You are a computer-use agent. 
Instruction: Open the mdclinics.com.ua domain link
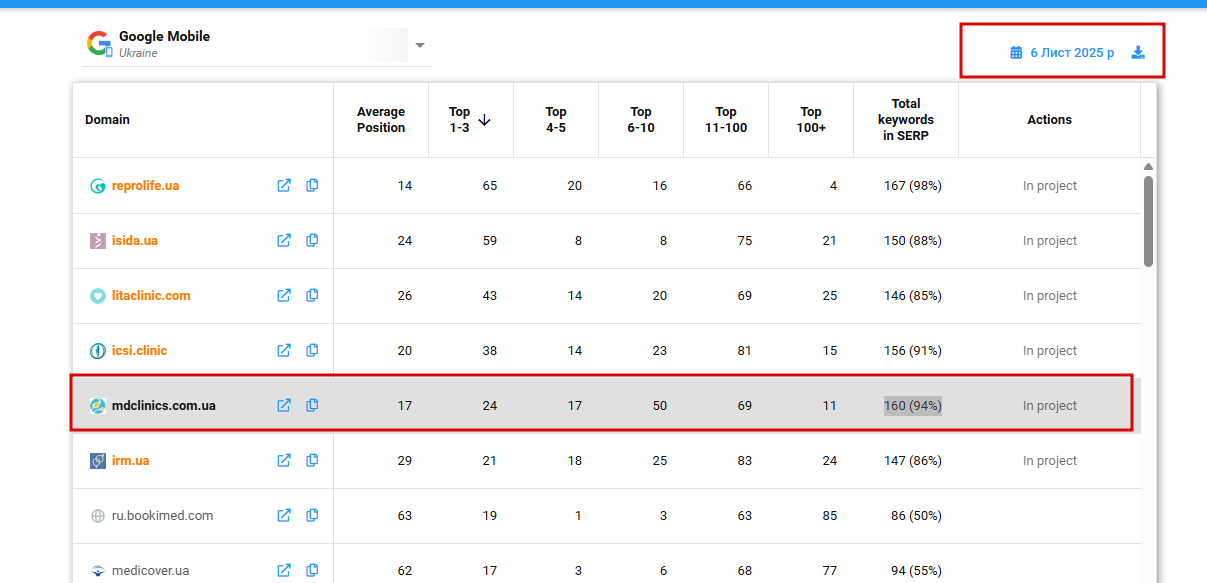164,405
